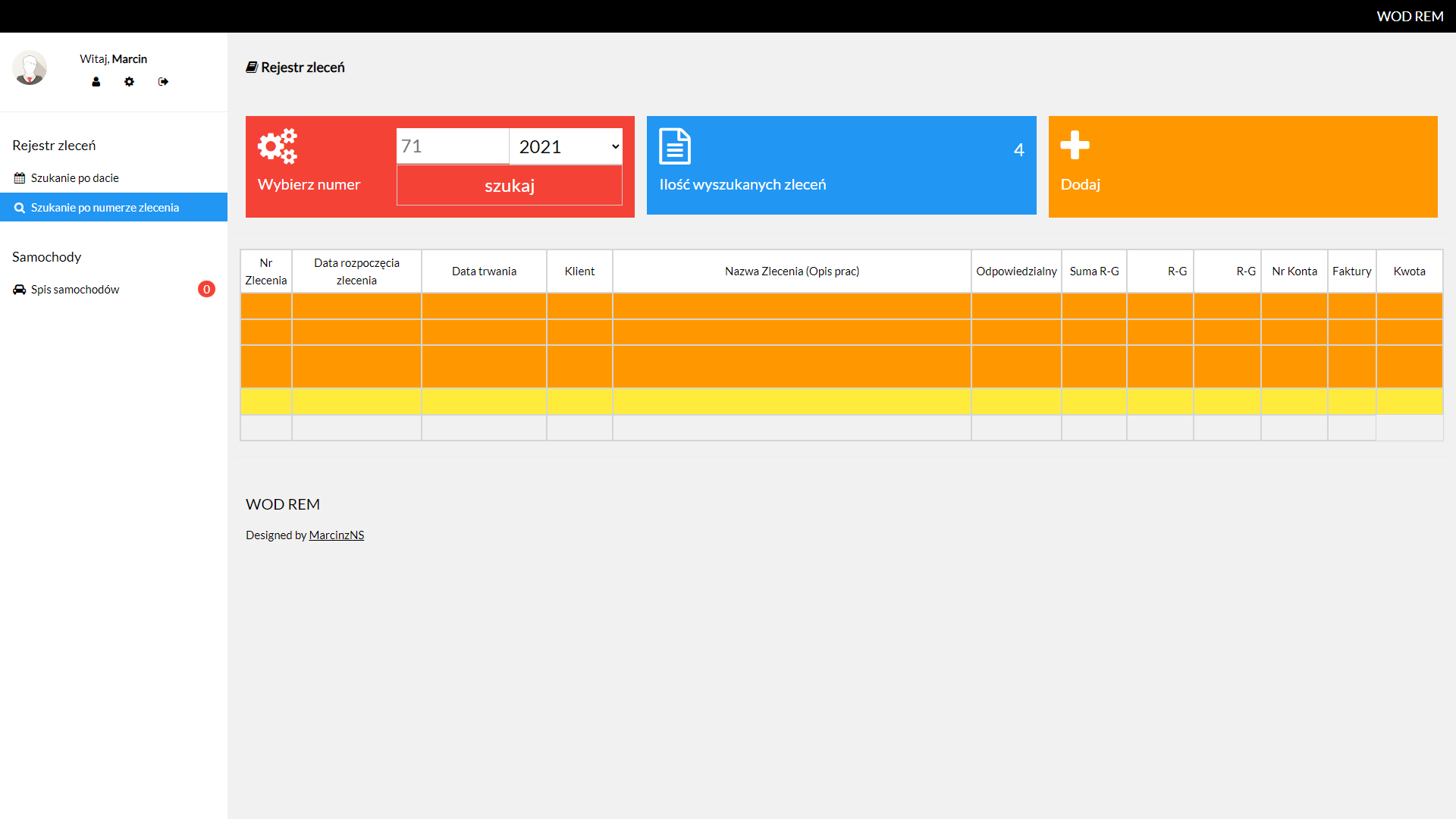Click the document icon in blue panel

click(x=675, y=146)
